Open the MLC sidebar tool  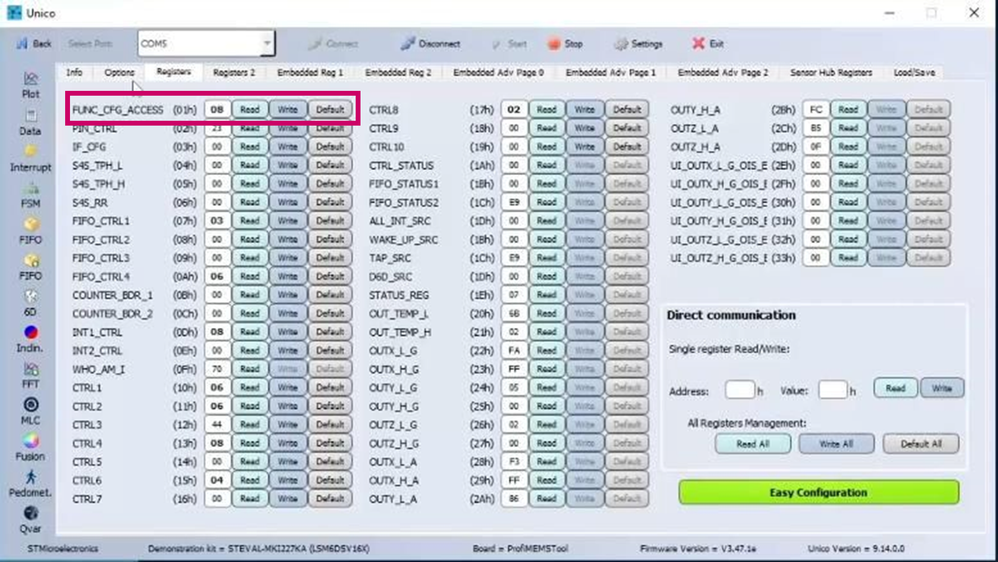point(30,412)
